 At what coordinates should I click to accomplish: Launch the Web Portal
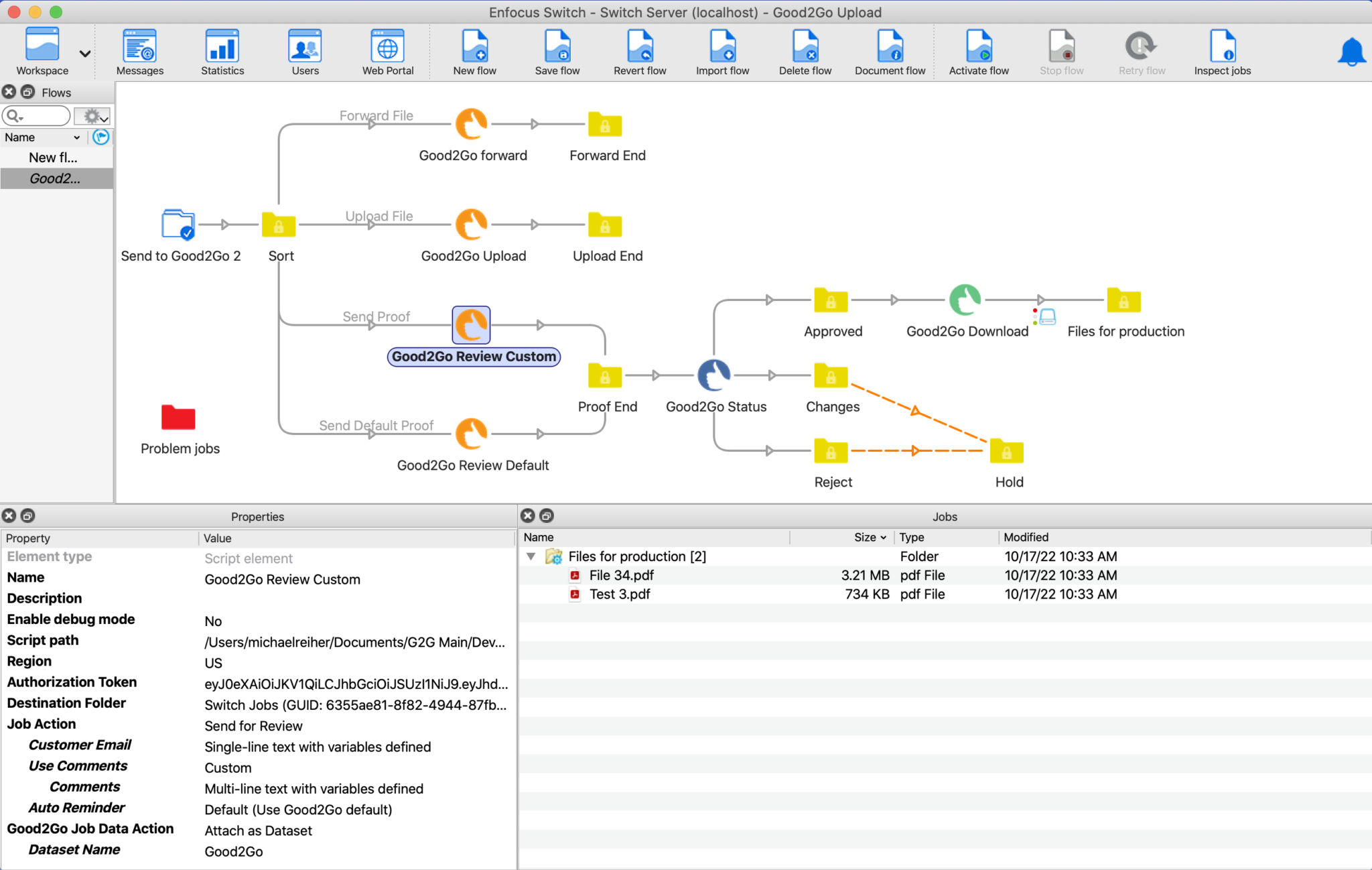pyautogui.click(x=387, y=50)
